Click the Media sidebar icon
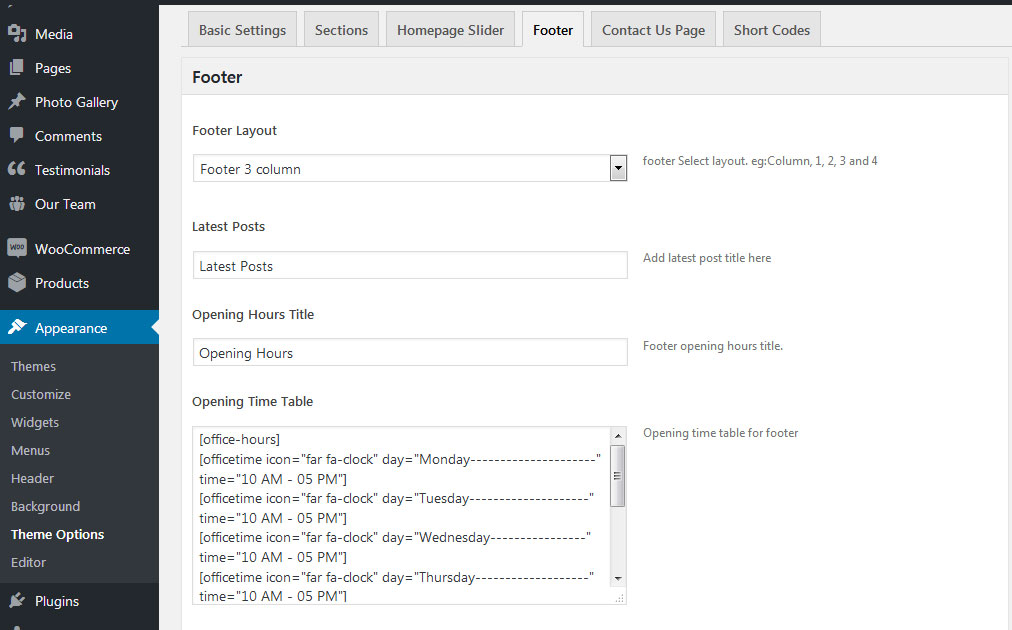The image size is (1012, 630). point(17,34)
